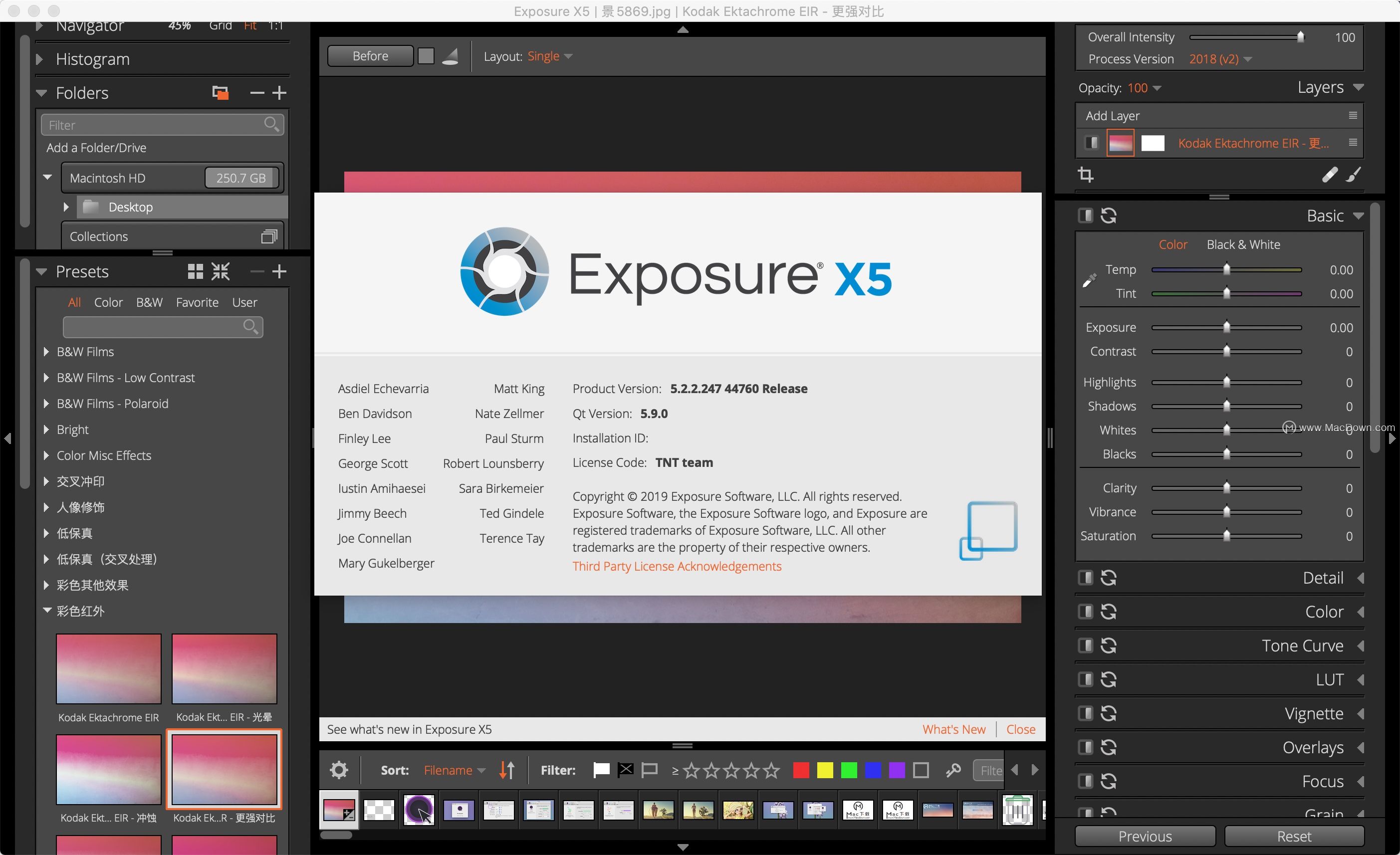Open the Sort Filename dropdown

(x=455, y=770)
